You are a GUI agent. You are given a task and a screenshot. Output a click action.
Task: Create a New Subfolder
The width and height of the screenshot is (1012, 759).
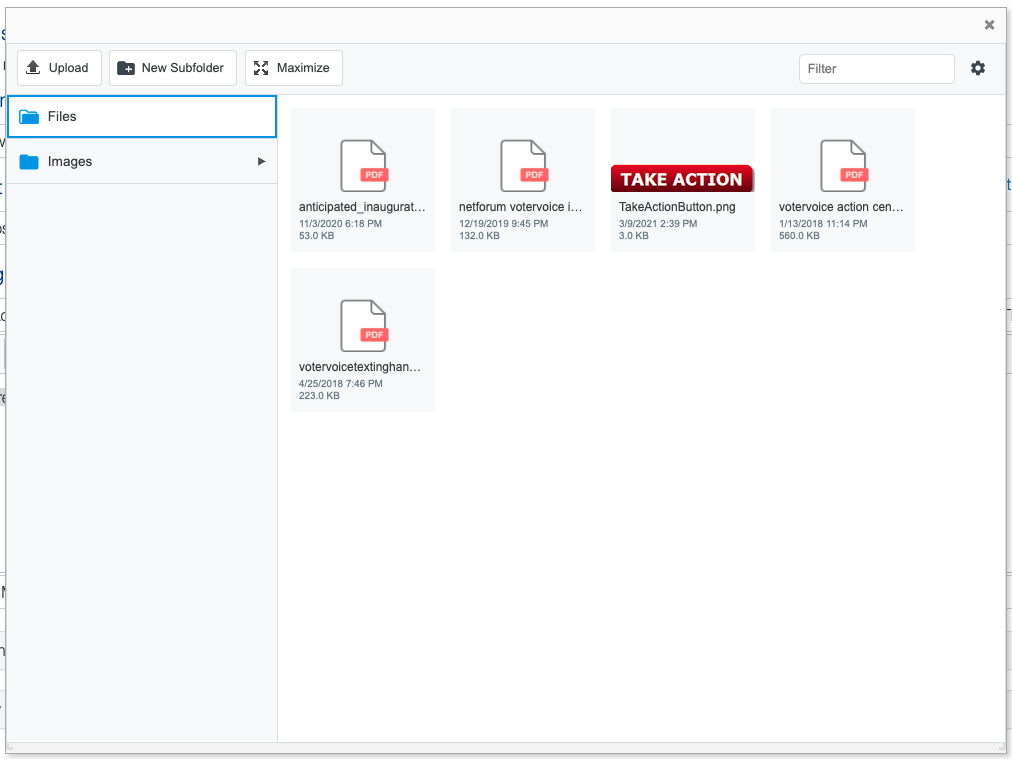pos(173,68)
